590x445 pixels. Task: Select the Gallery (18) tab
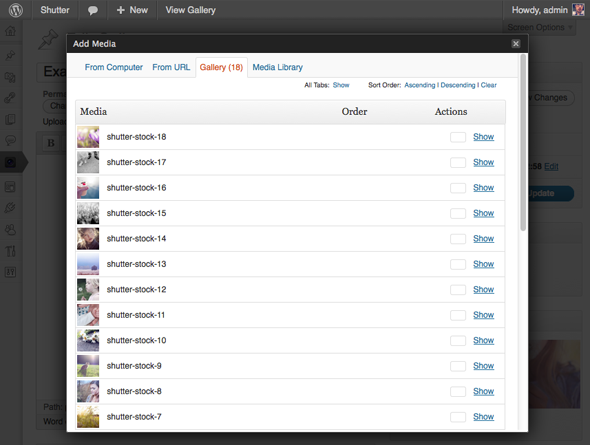click(x=221, y=67)
